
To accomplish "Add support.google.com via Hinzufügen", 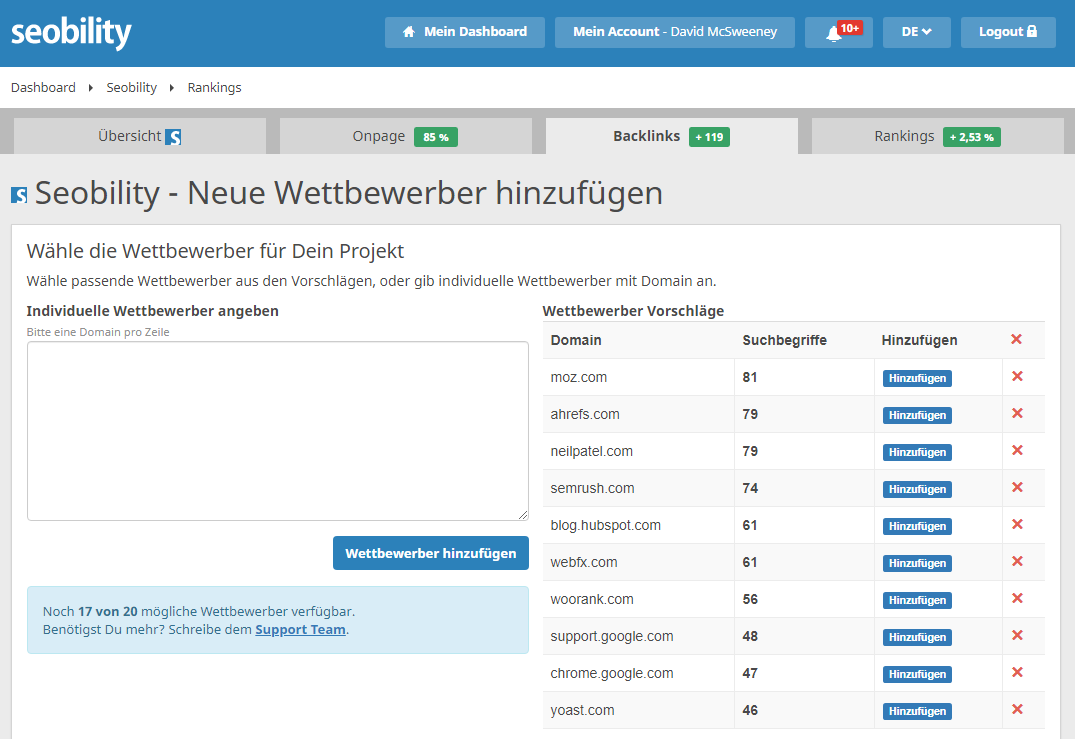I will click(917, 638).
